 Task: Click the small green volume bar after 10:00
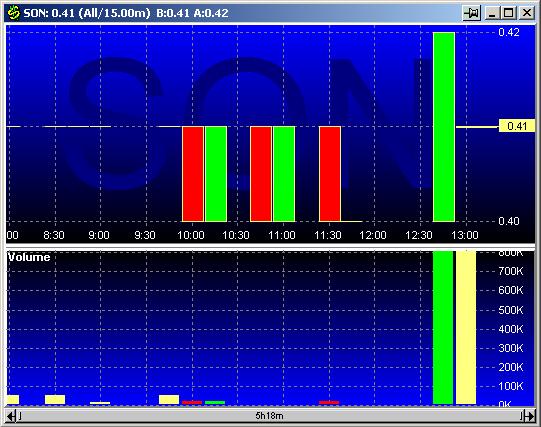pyautogui.click(x=215, y=402)
